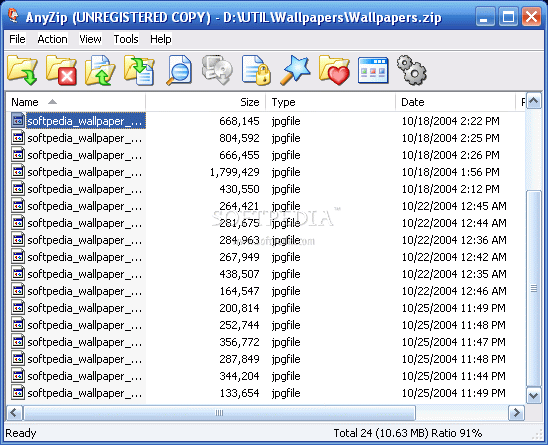Click the horizontal scrollbar thumb
The width and height of the screenshot is (548, 445).
[219, 413]
